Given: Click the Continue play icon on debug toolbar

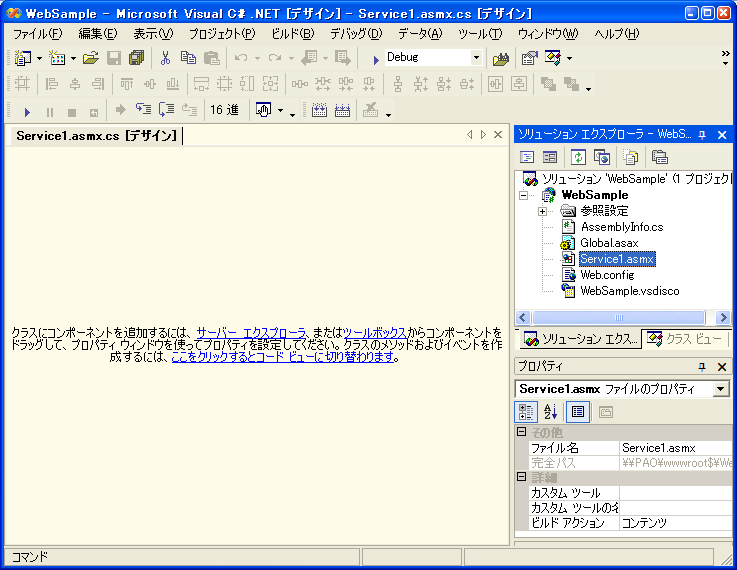Looking at the screenshot, I should tap(27, 112).
